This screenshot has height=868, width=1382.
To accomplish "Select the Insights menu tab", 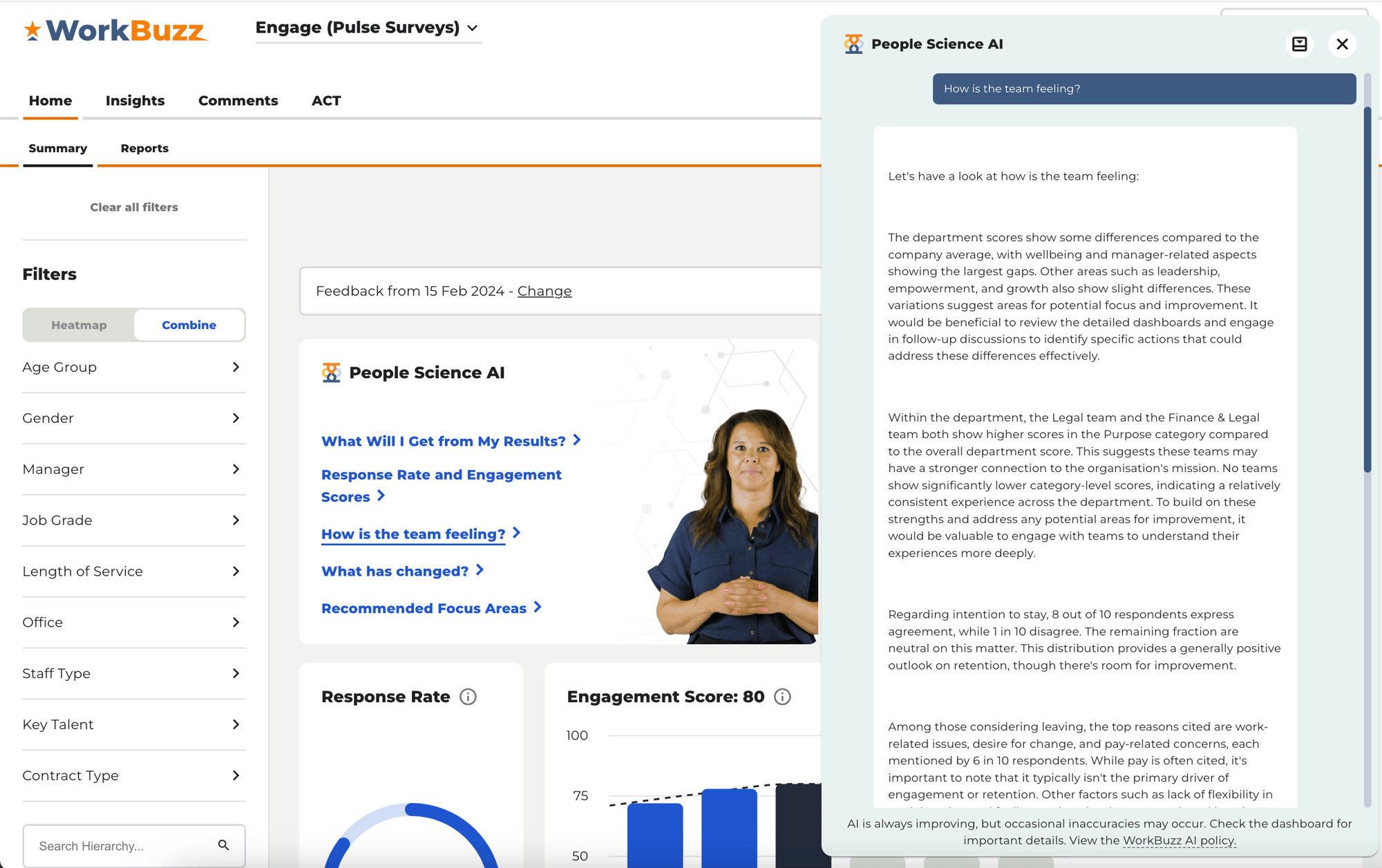I will 135,100.
